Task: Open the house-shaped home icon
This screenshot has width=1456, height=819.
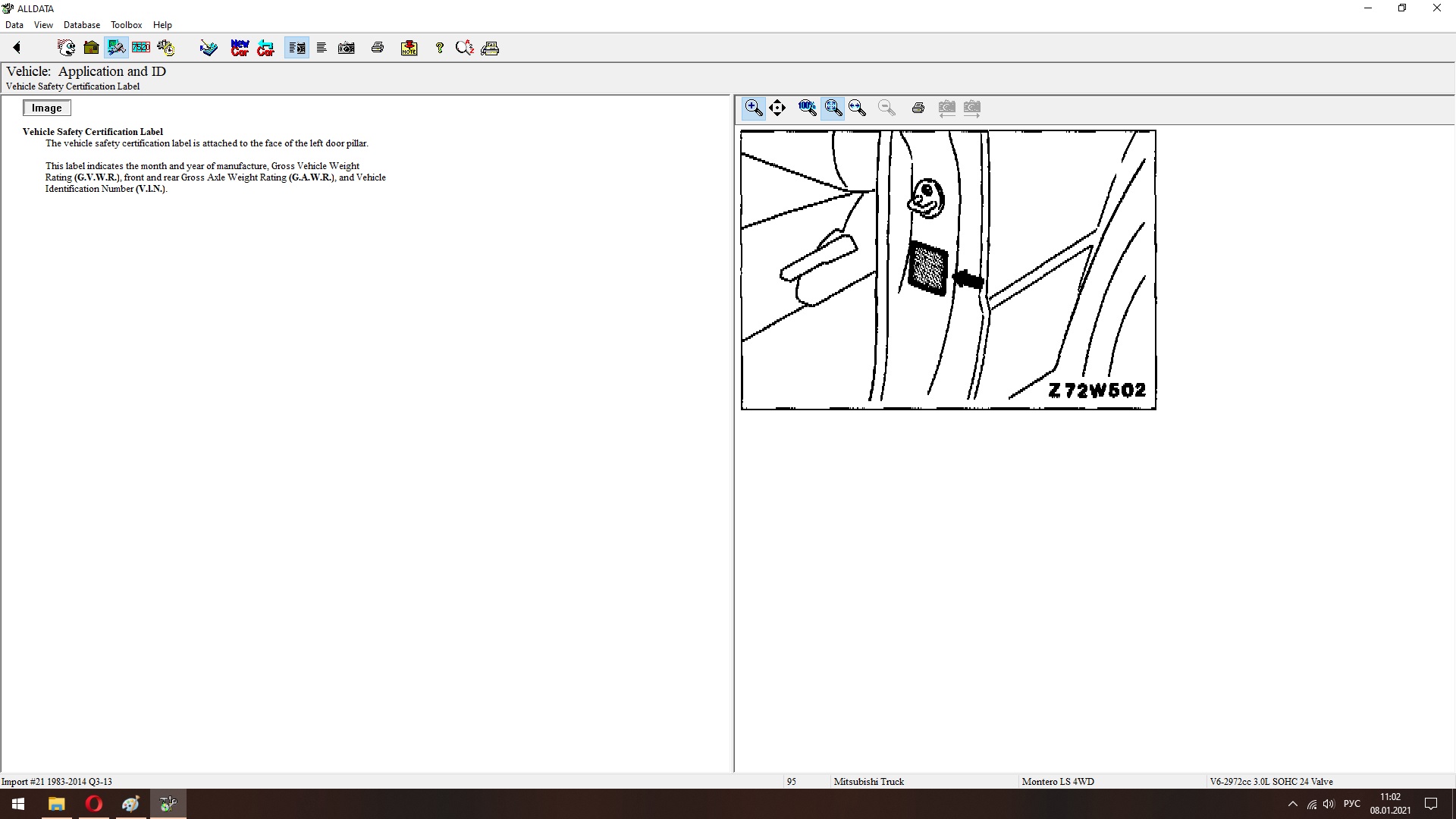Action: (91, 48)
